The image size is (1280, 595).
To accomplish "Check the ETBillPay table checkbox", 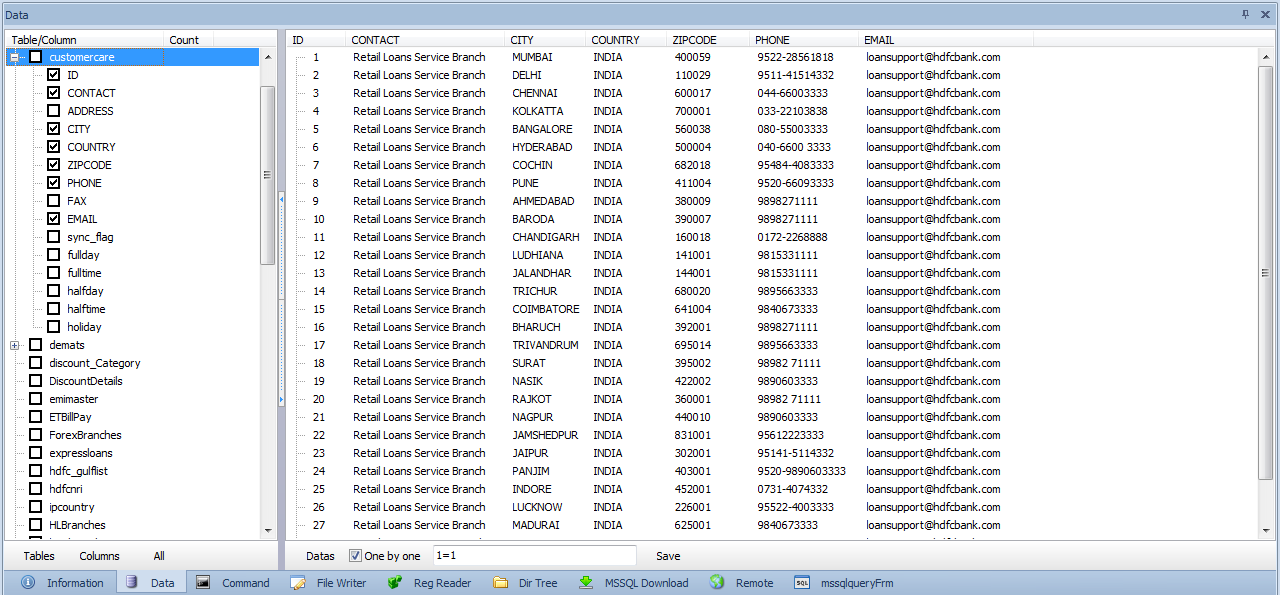I will (36, 417).
